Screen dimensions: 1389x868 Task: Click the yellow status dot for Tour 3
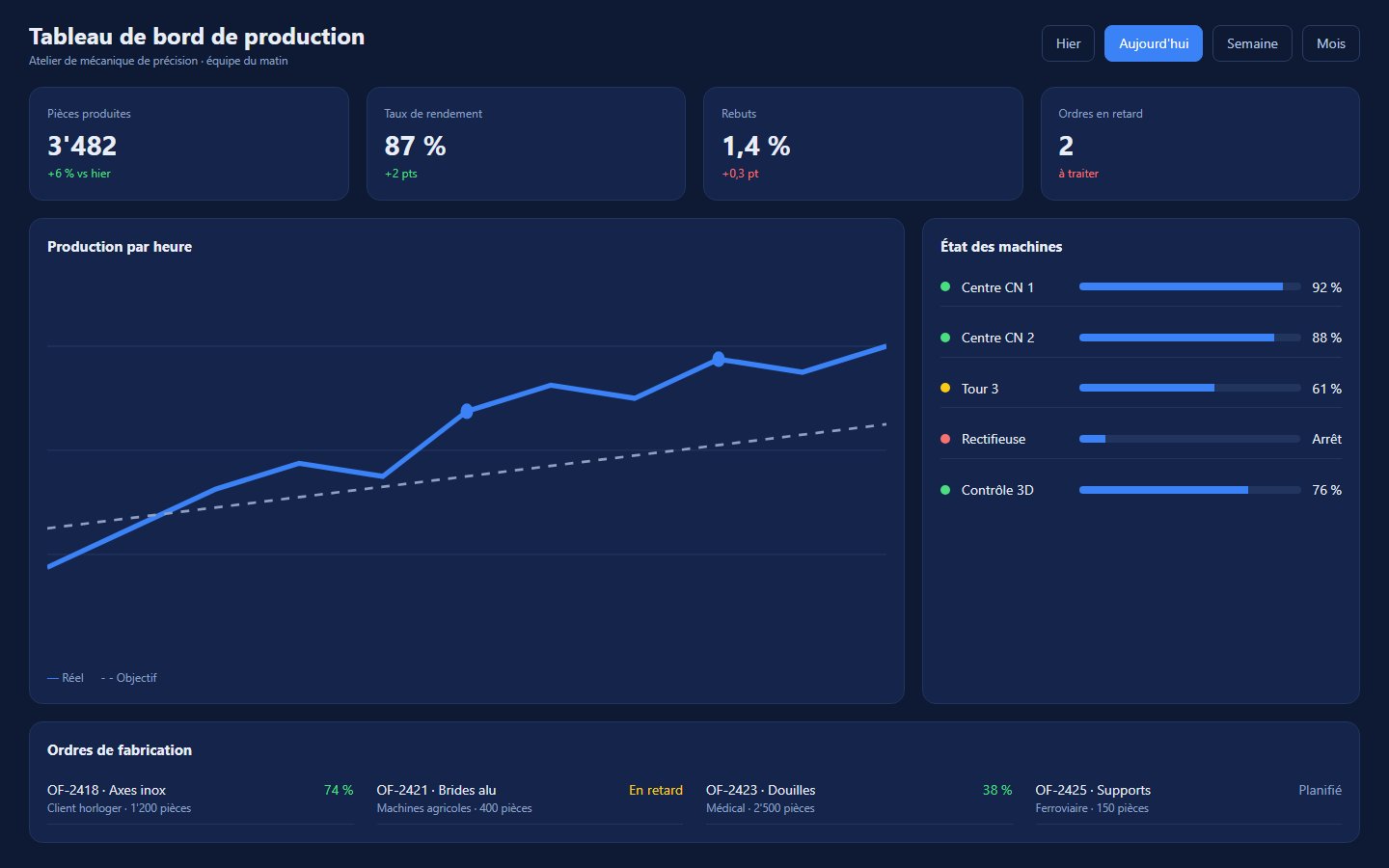[x=945, y=388]
